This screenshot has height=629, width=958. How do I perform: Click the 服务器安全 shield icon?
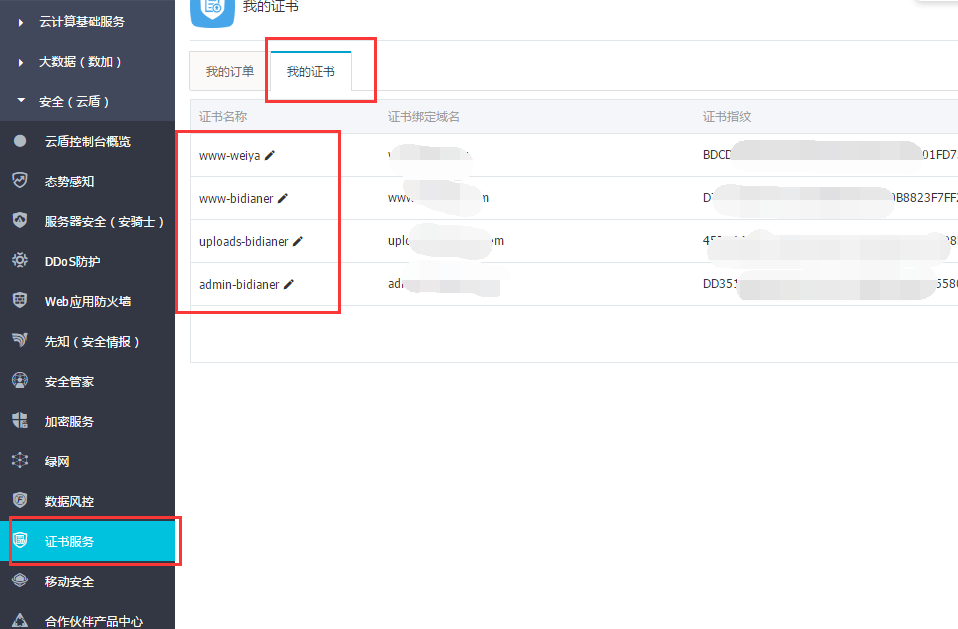(20, 221)
